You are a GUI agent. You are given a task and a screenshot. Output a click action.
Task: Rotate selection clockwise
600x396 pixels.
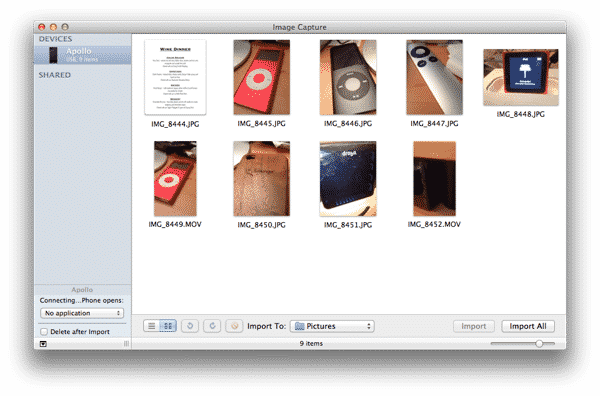[212, 326]
